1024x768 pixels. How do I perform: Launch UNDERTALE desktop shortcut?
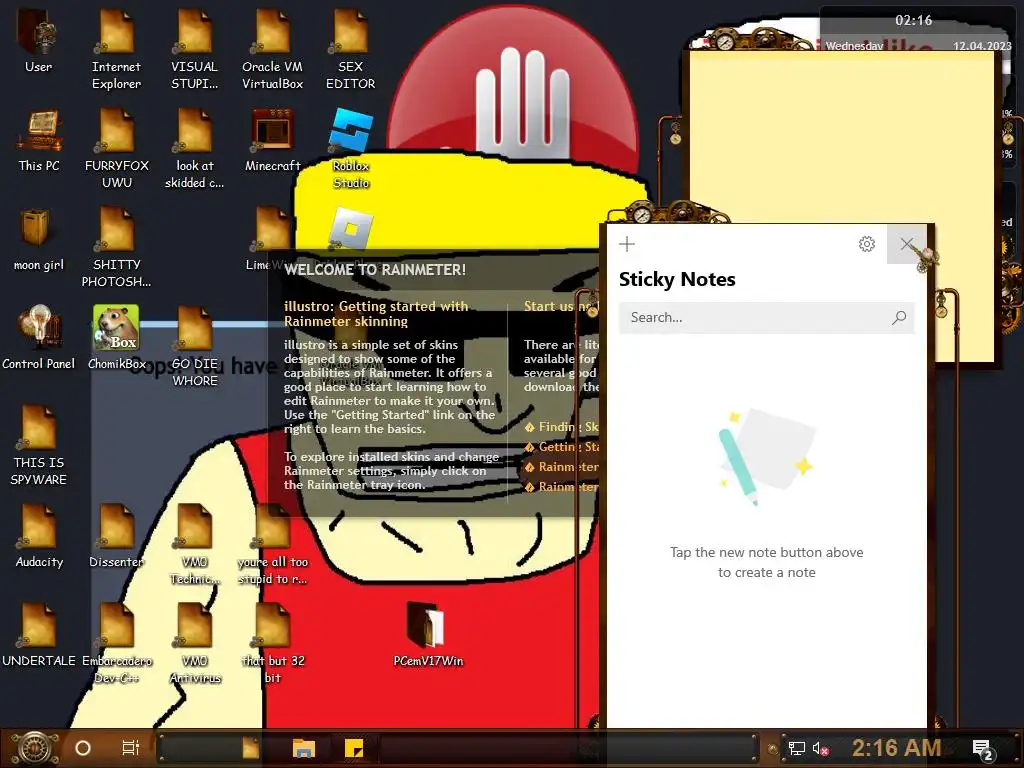pos(39,634)
